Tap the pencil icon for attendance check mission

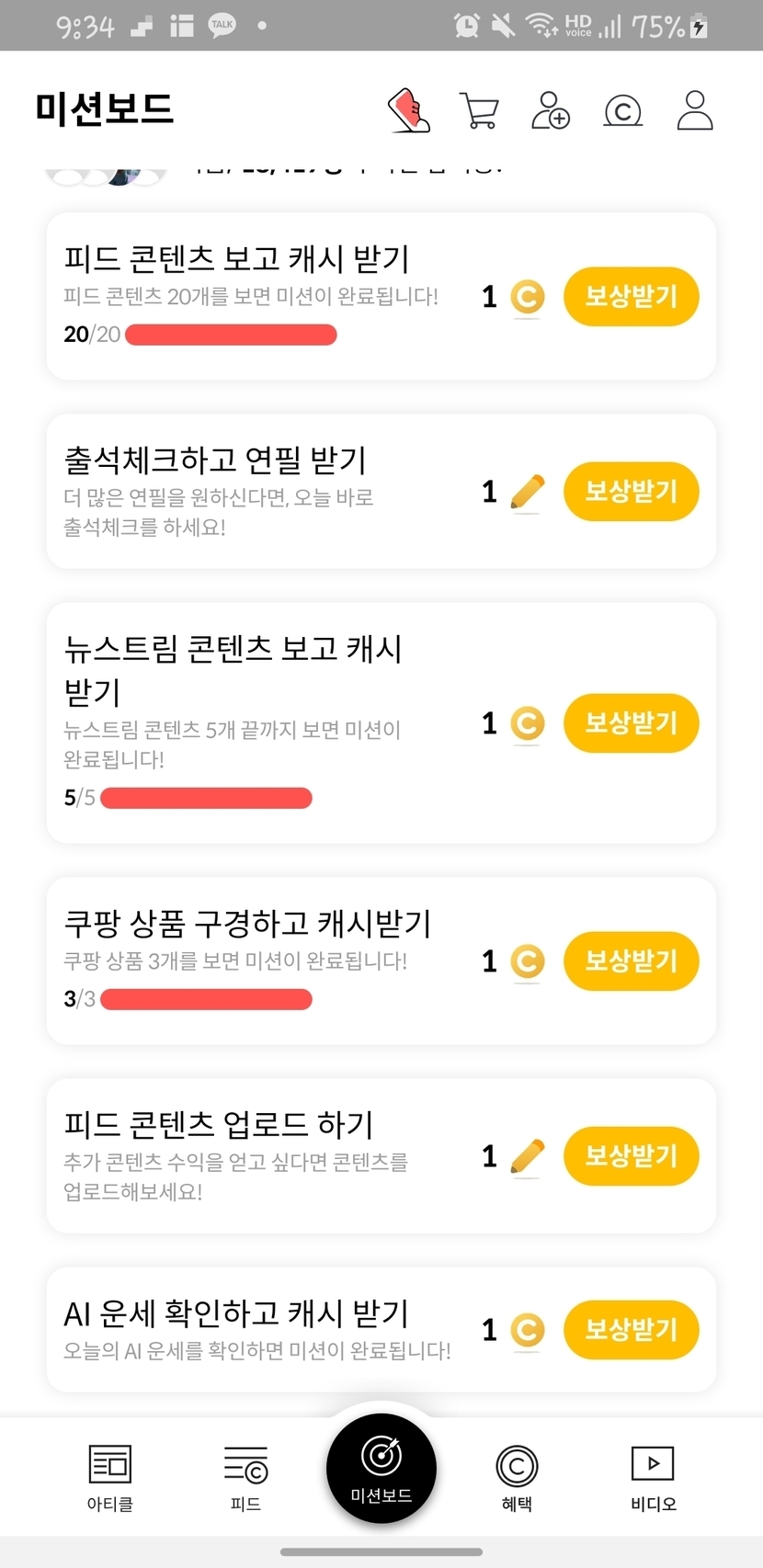527,492
